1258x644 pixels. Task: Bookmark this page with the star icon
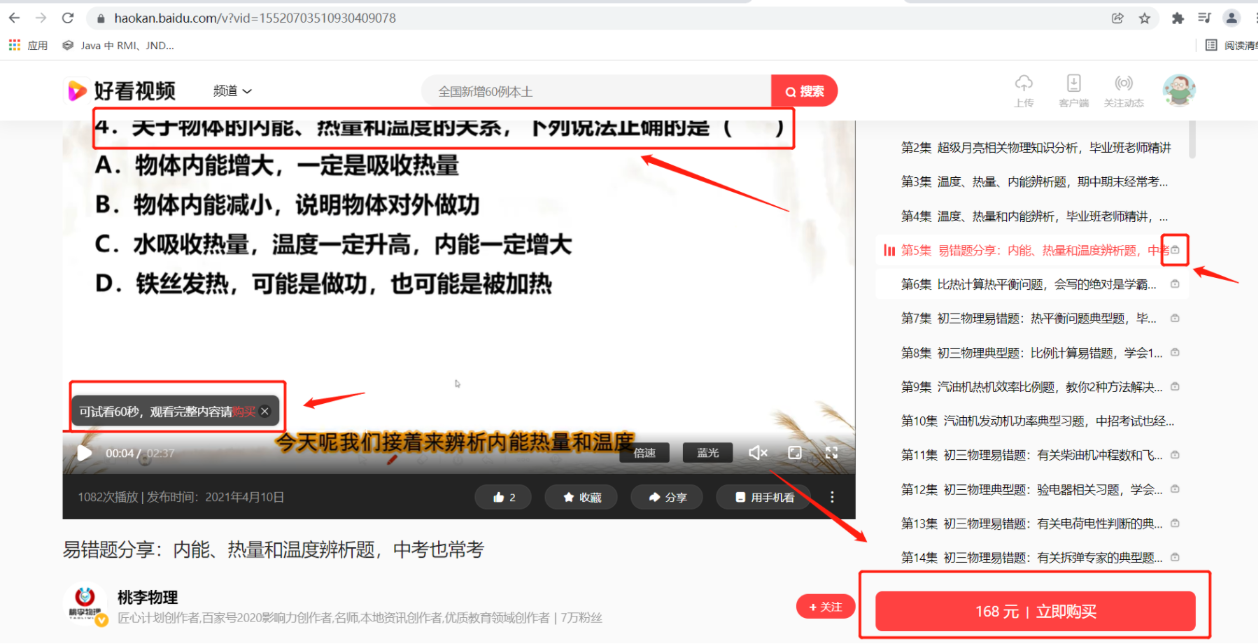pos(1145,18)
